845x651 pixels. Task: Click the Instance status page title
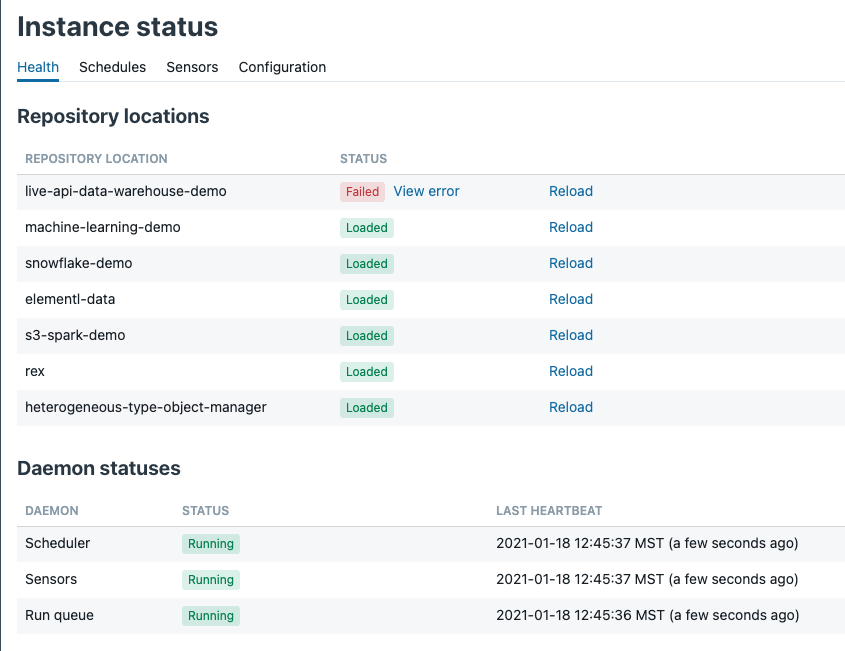point(117,27)
